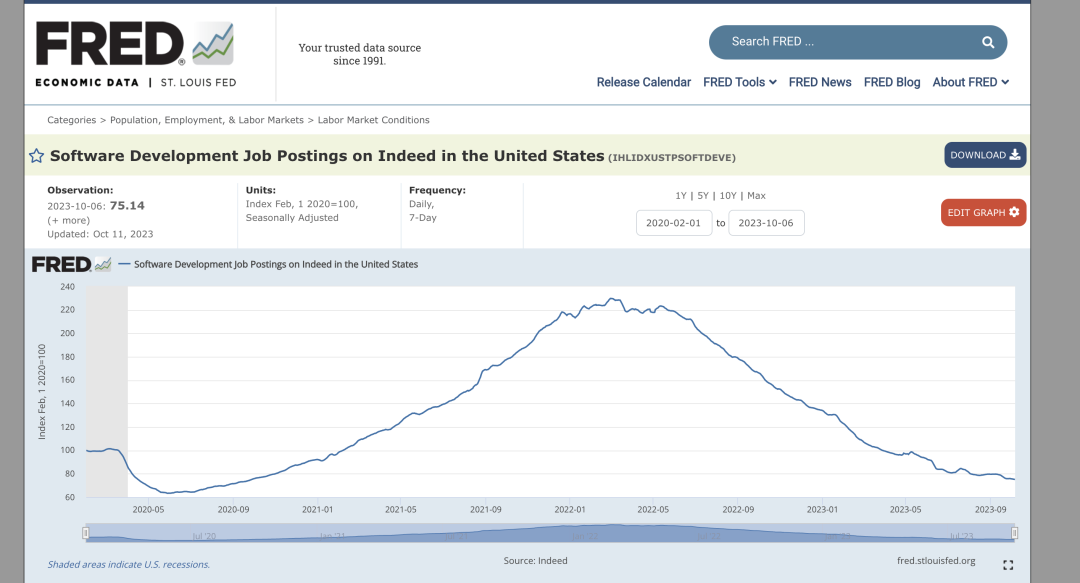The width and height of the screenshot is (1080, 583).
Task: Click the right handle of the range slider
Action: point(1014,533)
